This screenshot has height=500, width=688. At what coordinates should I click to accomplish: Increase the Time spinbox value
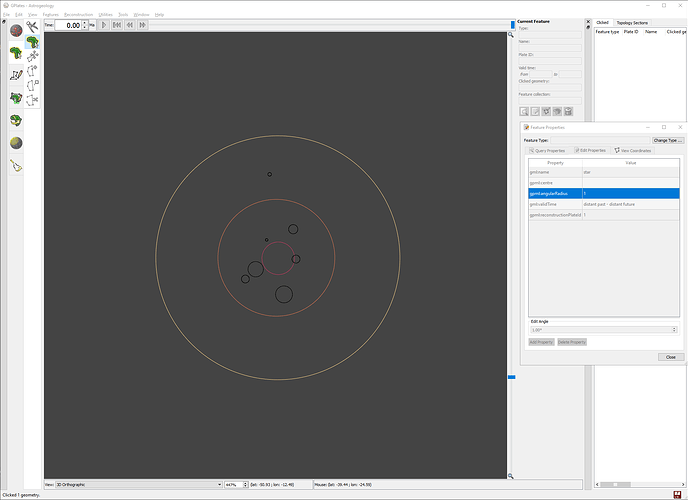(85, 23)
